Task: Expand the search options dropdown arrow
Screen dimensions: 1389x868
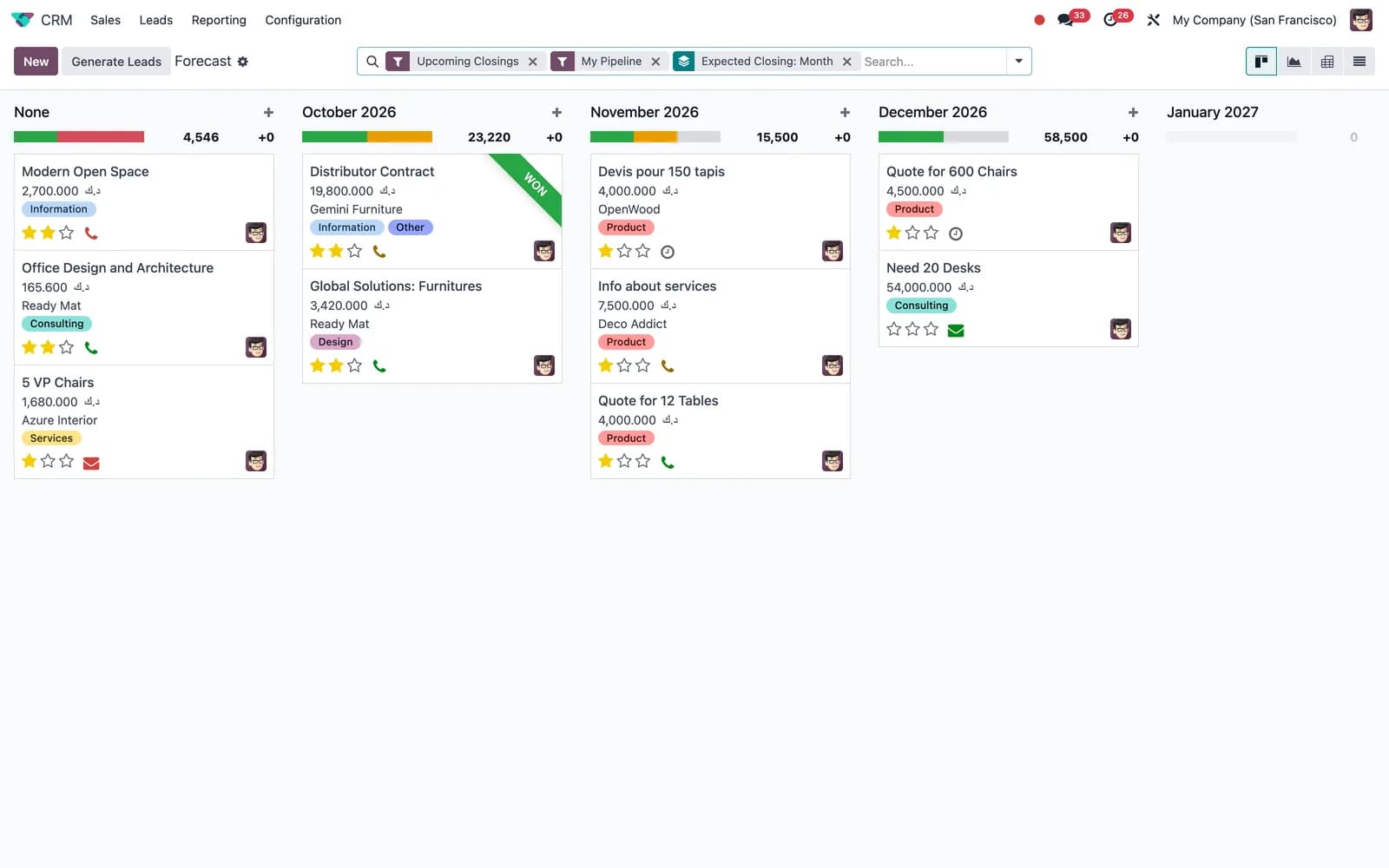Action: click(1018, 62)
